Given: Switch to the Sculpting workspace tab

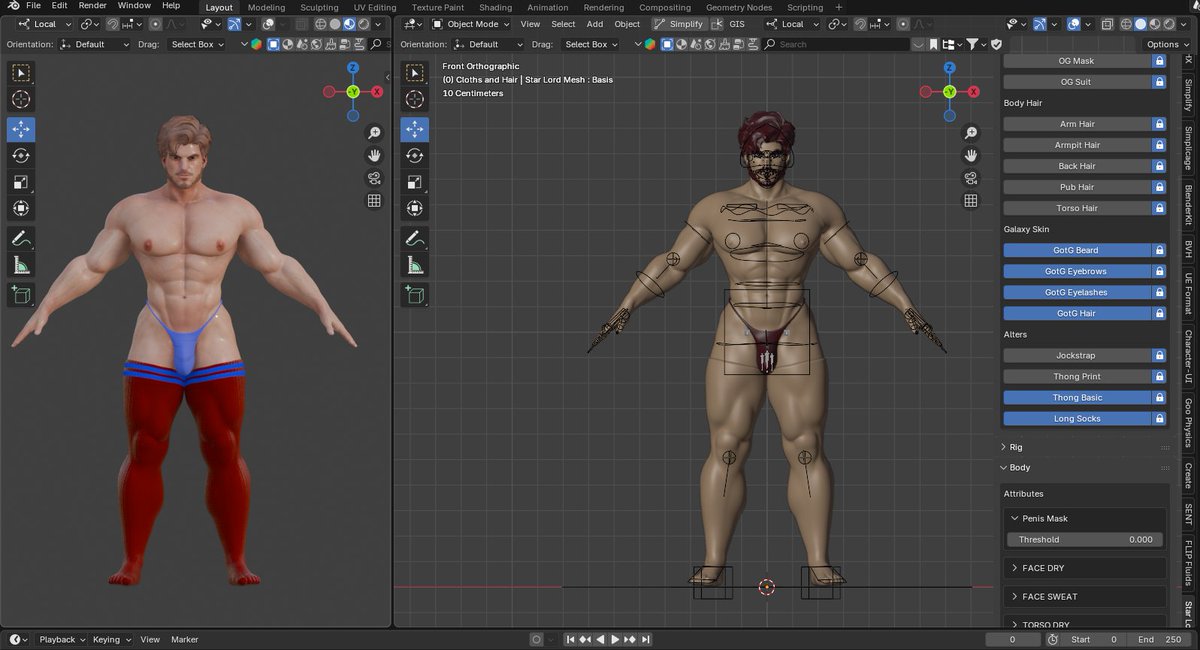Looking at the screenshot, I should tap(319, 7).
